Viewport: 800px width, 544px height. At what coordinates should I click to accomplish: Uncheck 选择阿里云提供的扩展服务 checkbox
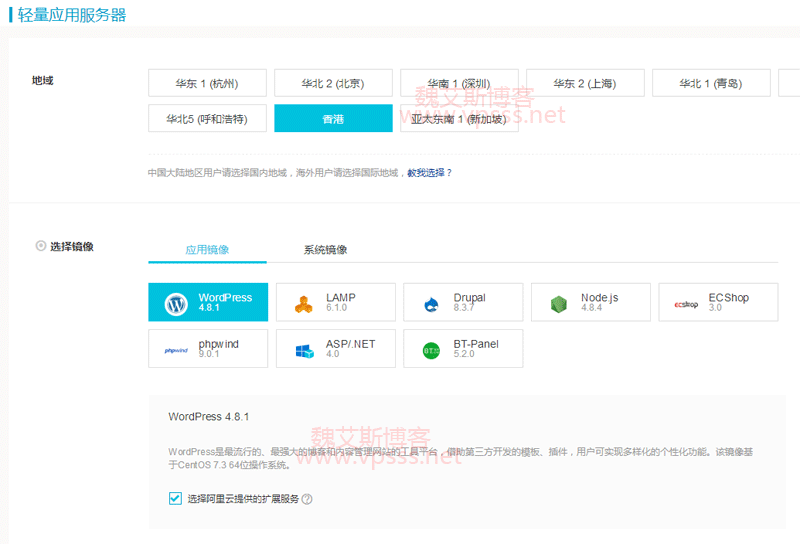pyautogui.click(x=176, y=498)
